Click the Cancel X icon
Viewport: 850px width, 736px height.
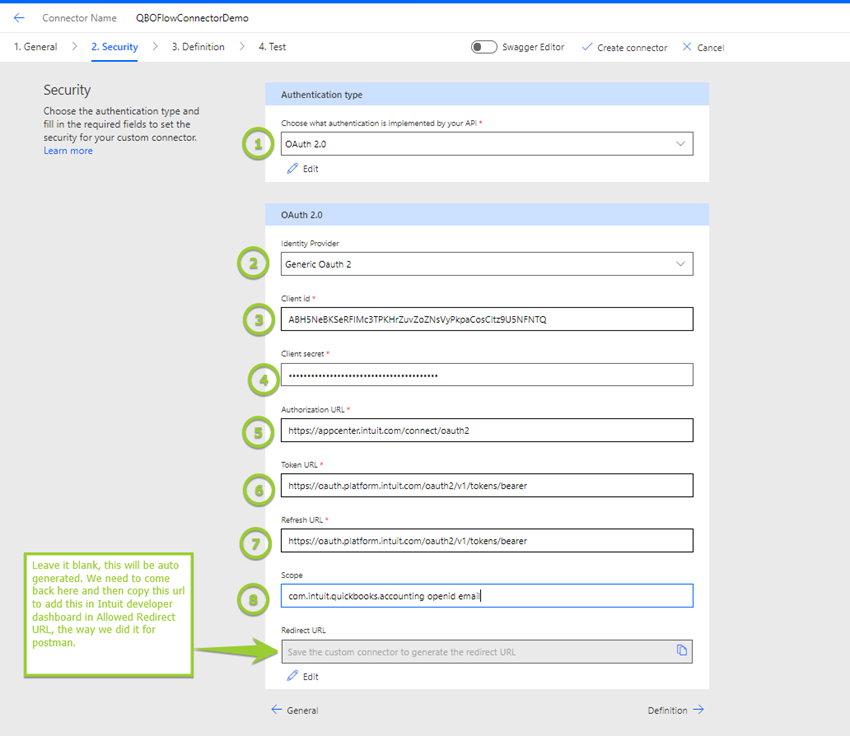pyautogui.click(x=687, y=47)
